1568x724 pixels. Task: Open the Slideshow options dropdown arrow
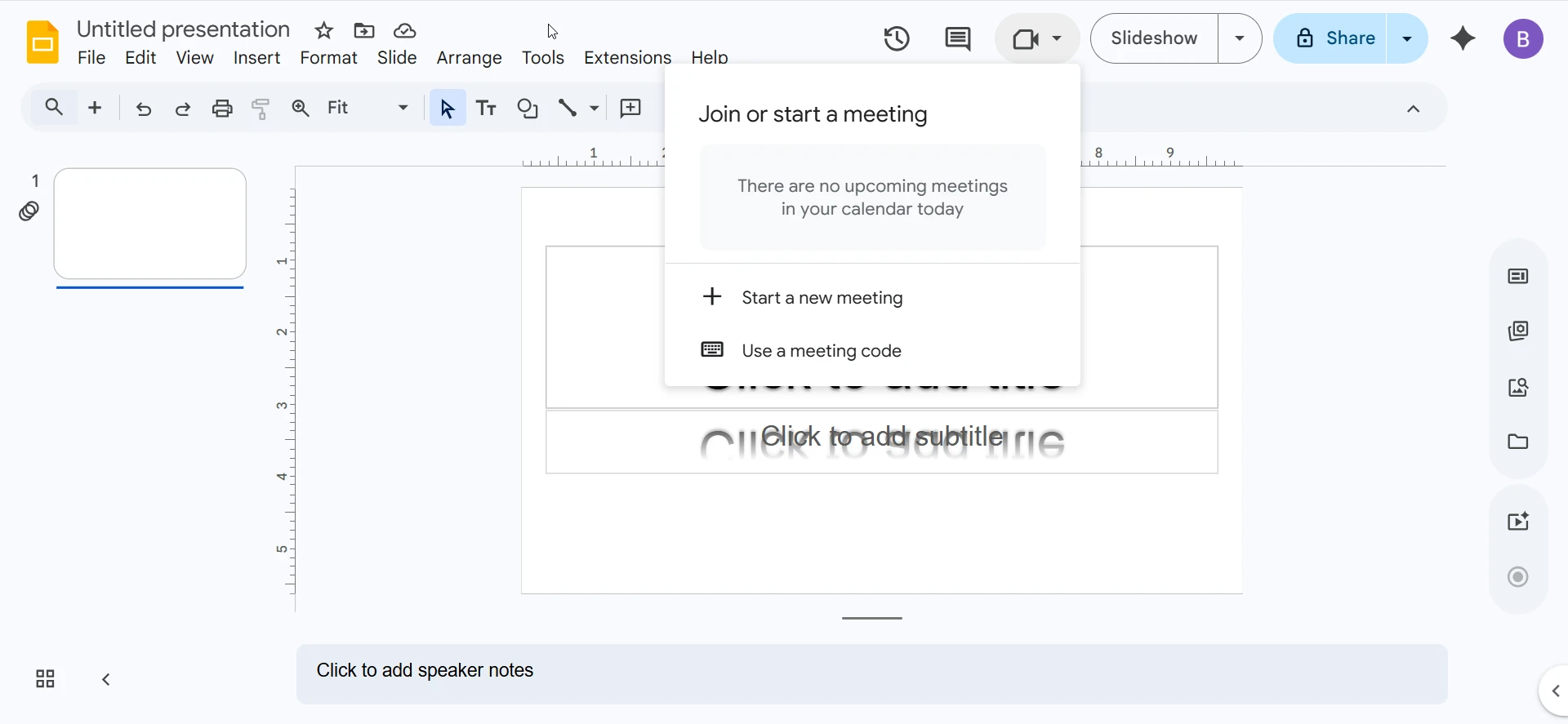coord(1239,38)
